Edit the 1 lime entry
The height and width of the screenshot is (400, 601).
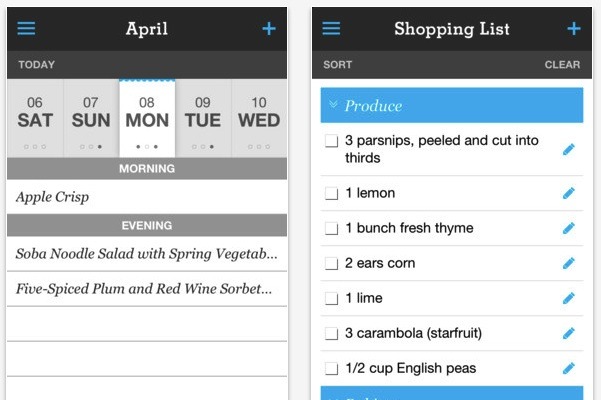pyautogui.click(x=569, y=298)
